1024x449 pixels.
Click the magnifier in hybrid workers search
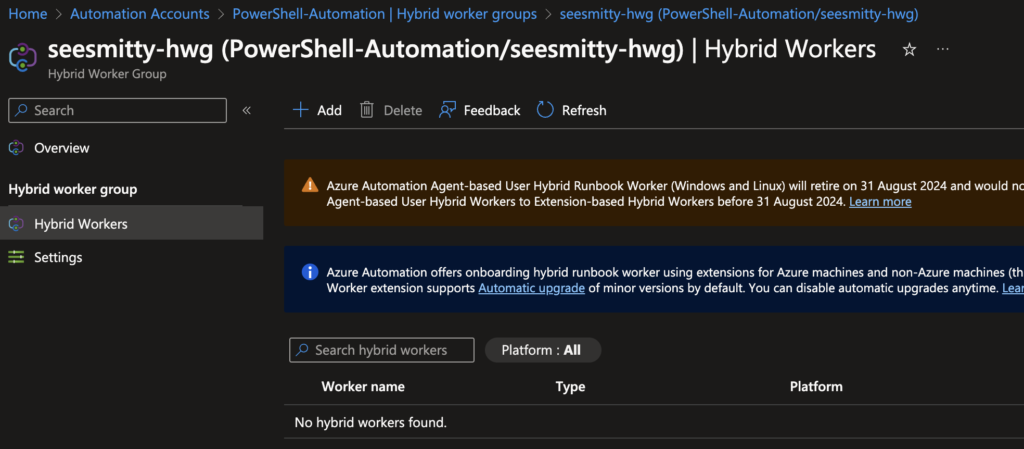[302, 350]
